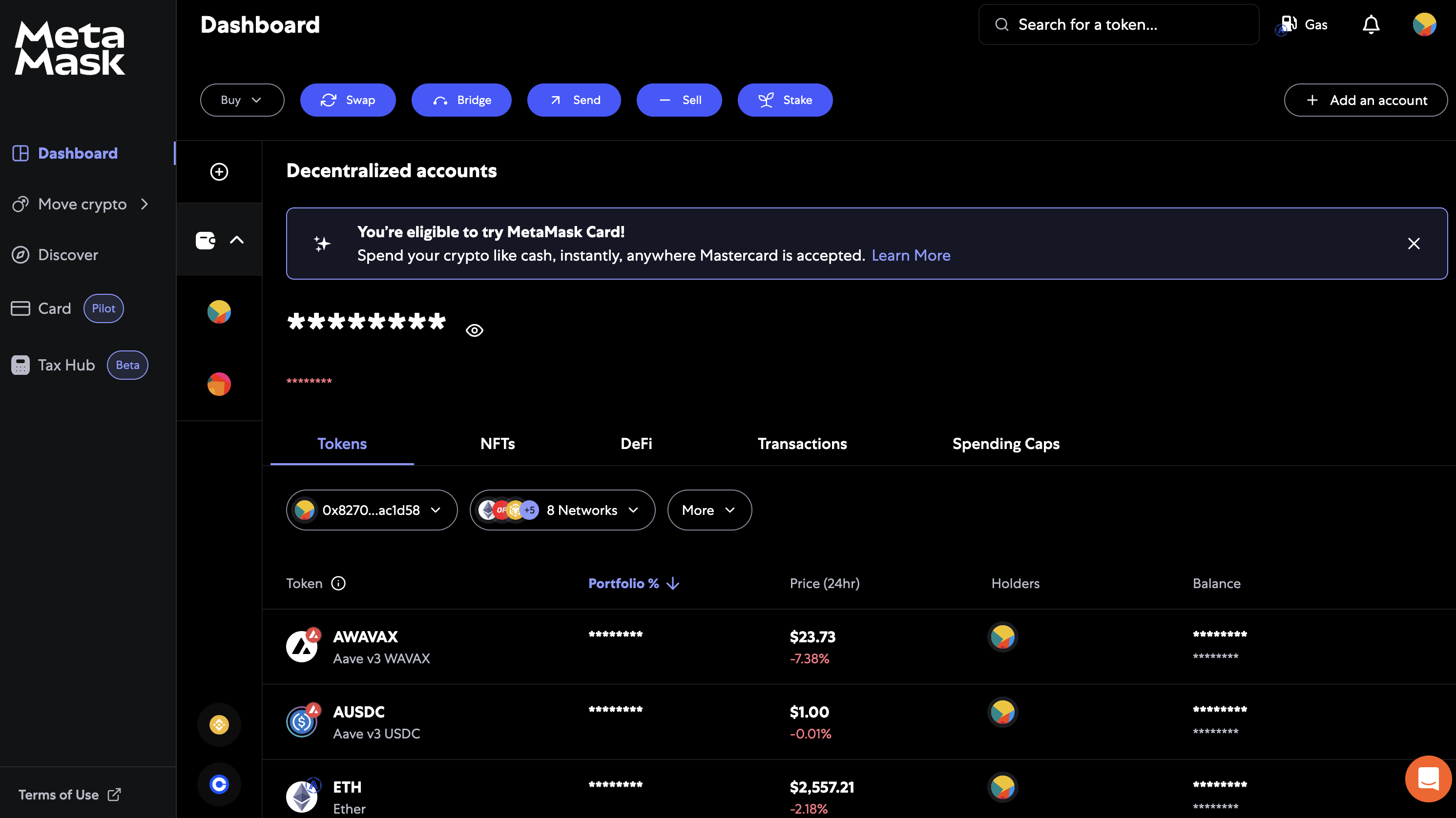Follow the Learn More link
The image size is (1456, 818).
tap(911, 255)
